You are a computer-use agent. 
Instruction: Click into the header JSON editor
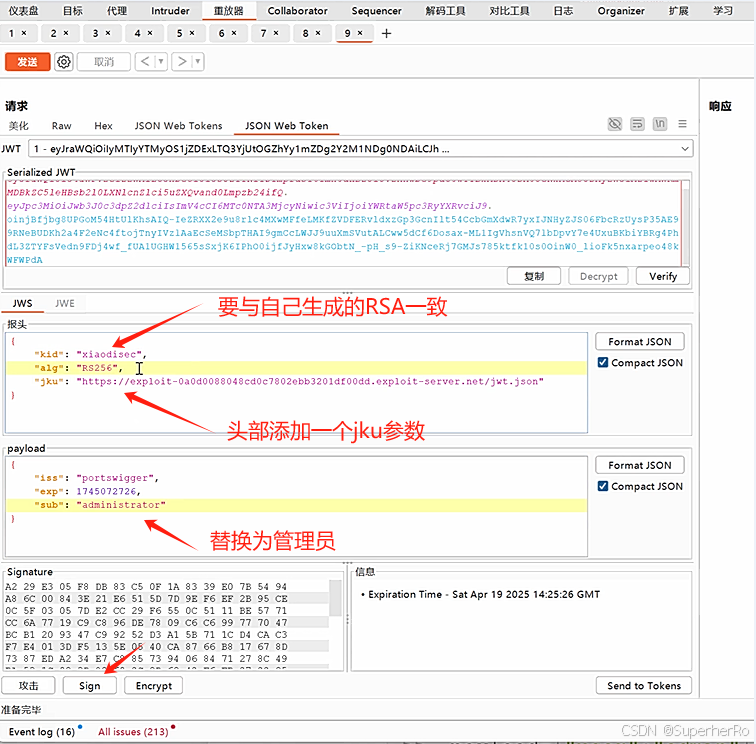pyautogui.click(x=297, y=382)
